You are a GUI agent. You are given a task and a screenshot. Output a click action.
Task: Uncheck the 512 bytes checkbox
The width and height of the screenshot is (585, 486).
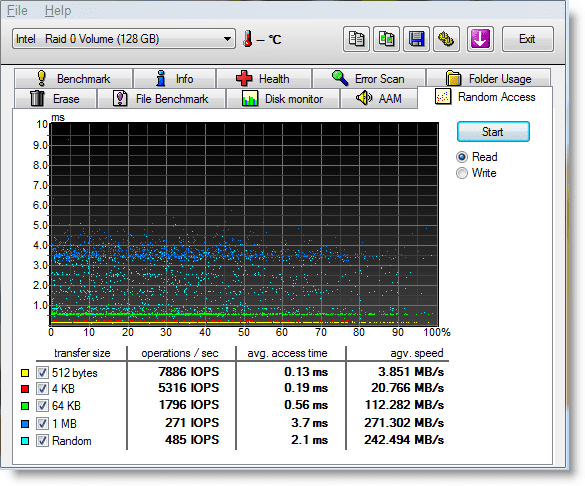42,372
